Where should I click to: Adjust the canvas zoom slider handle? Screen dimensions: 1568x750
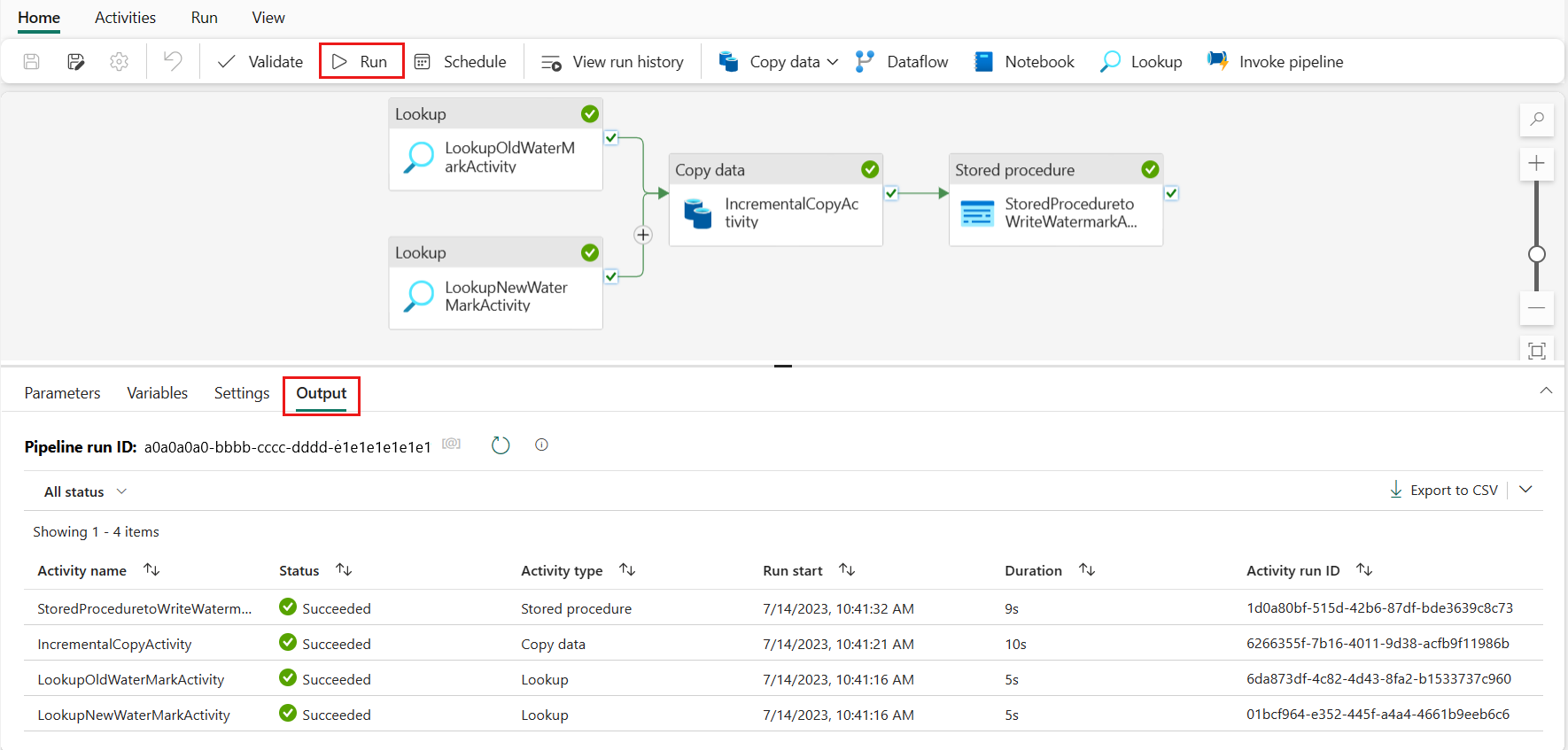click(1537, 254)
